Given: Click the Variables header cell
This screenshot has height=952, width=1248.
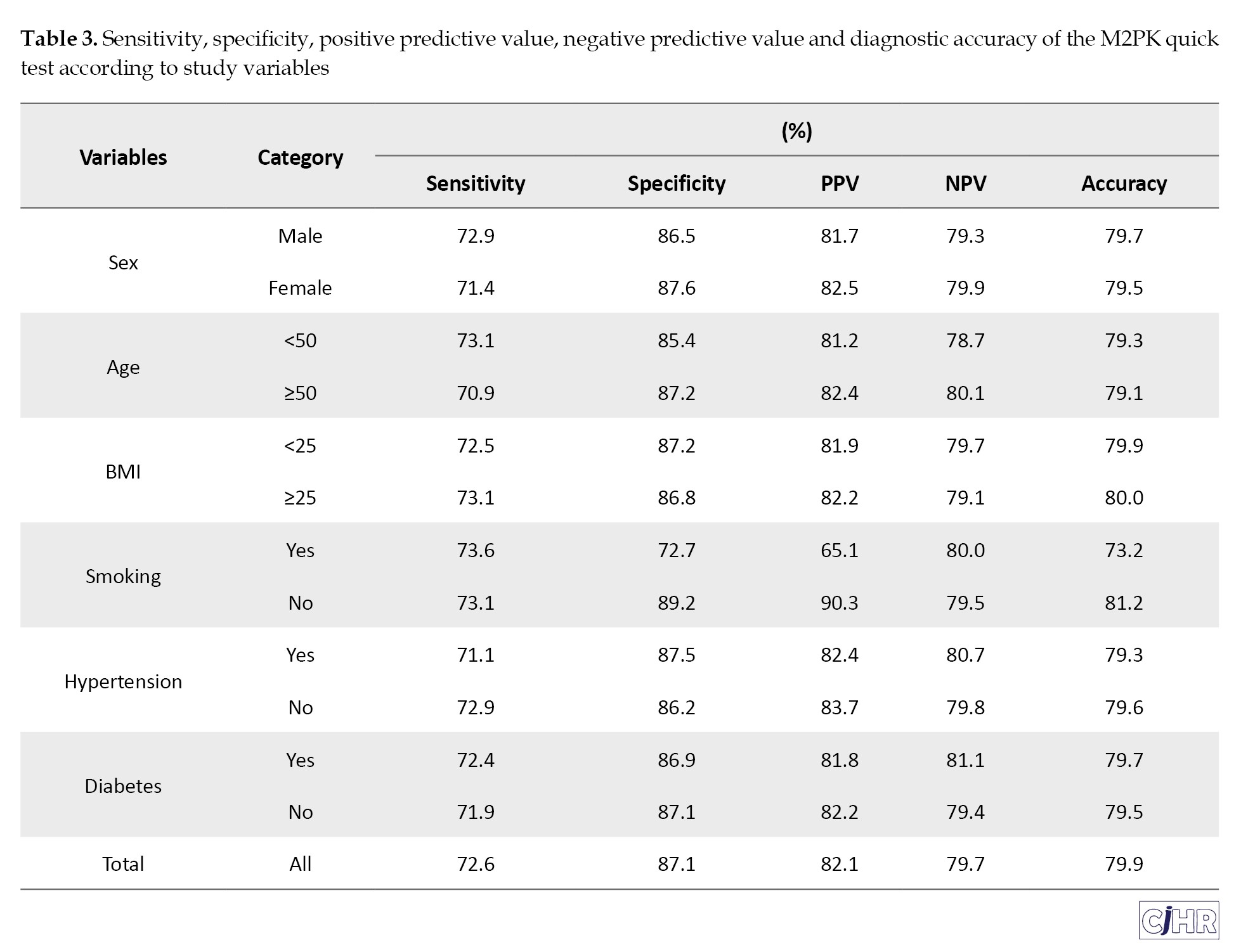Looking at the screenshot, I should pyautogui.click(x=123, y=157).
